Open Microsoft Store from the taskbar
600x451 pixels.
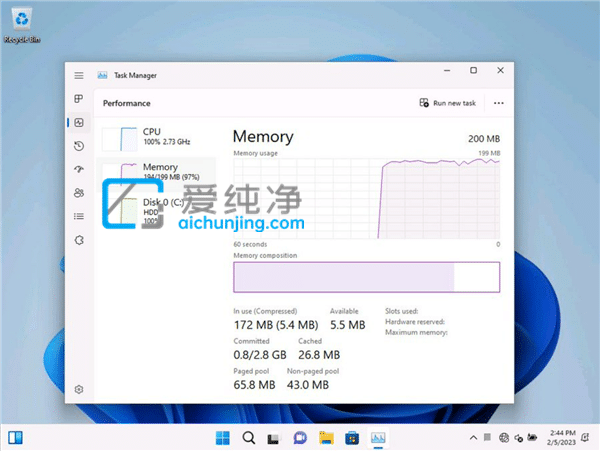[352, 438]
